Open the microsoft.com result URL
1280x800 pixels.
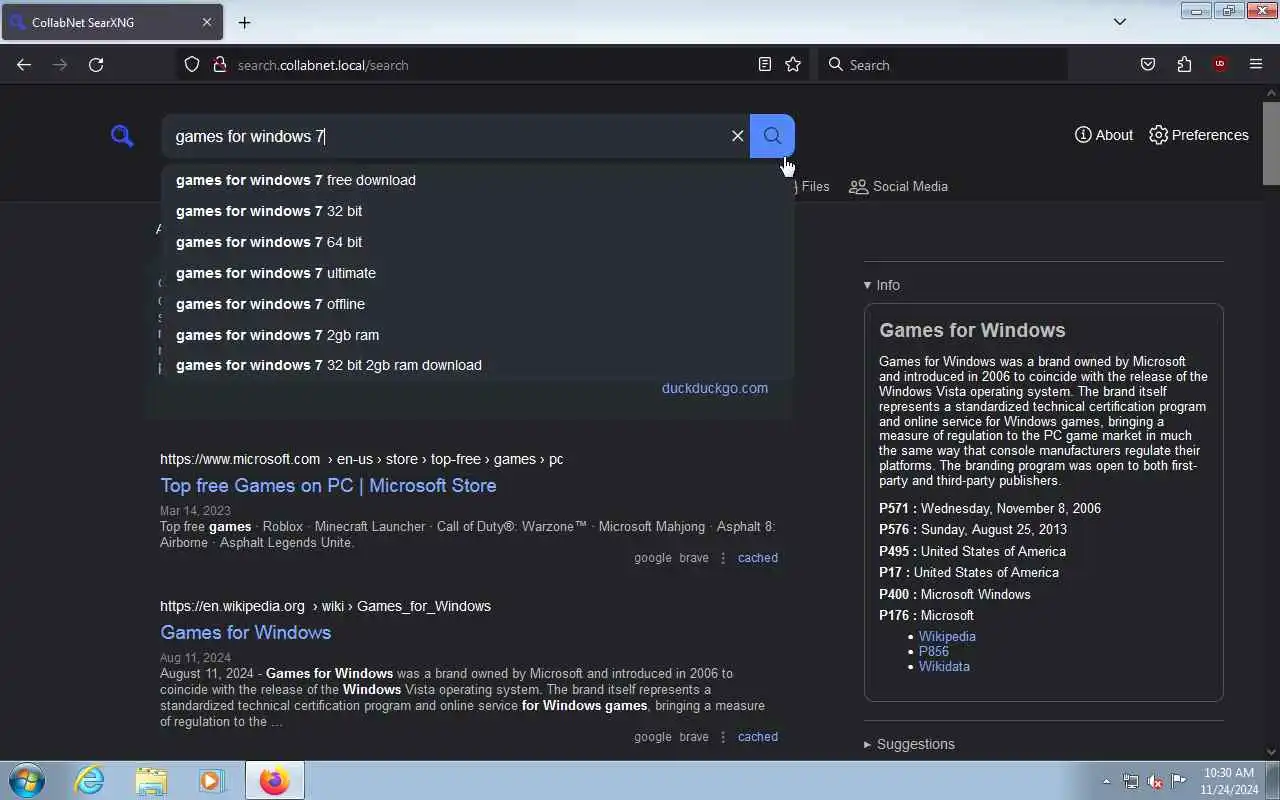(361, 459)
